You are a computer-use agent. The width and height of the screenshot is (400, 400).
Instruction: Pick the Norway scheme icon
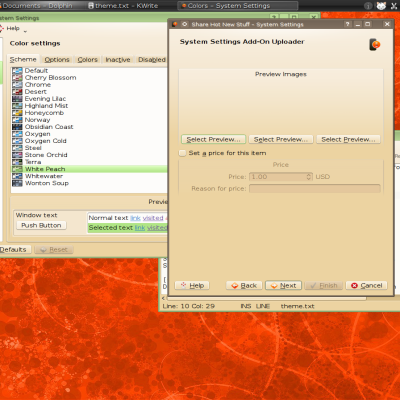click(17, 120)
